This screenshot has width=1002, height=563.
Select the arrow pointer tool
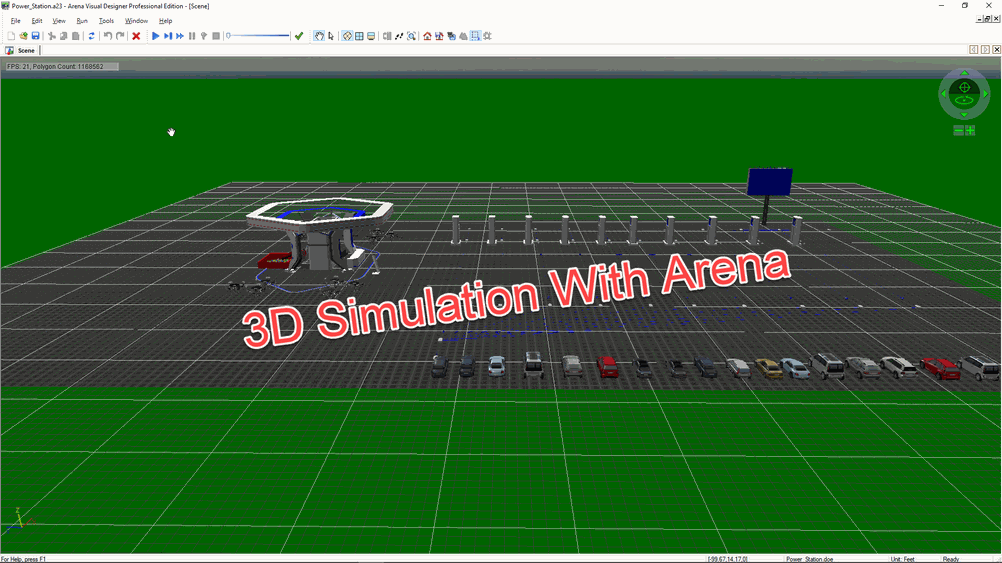pos(331,36)
